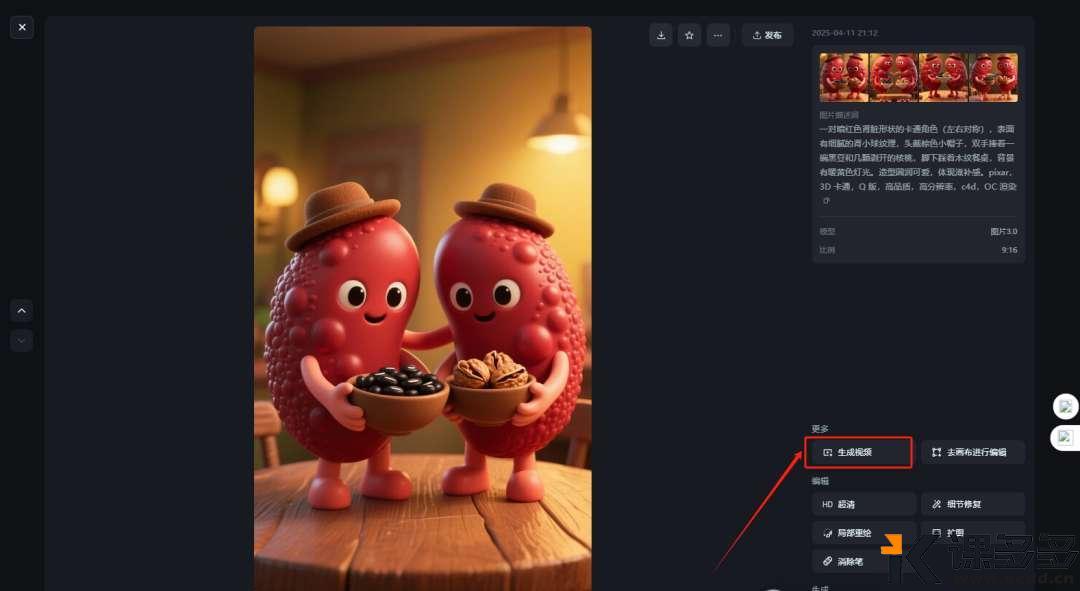Select the fourth thumbnail in the results strip
The height and width of the screenshot is (591, 1080).
(993, 78)
